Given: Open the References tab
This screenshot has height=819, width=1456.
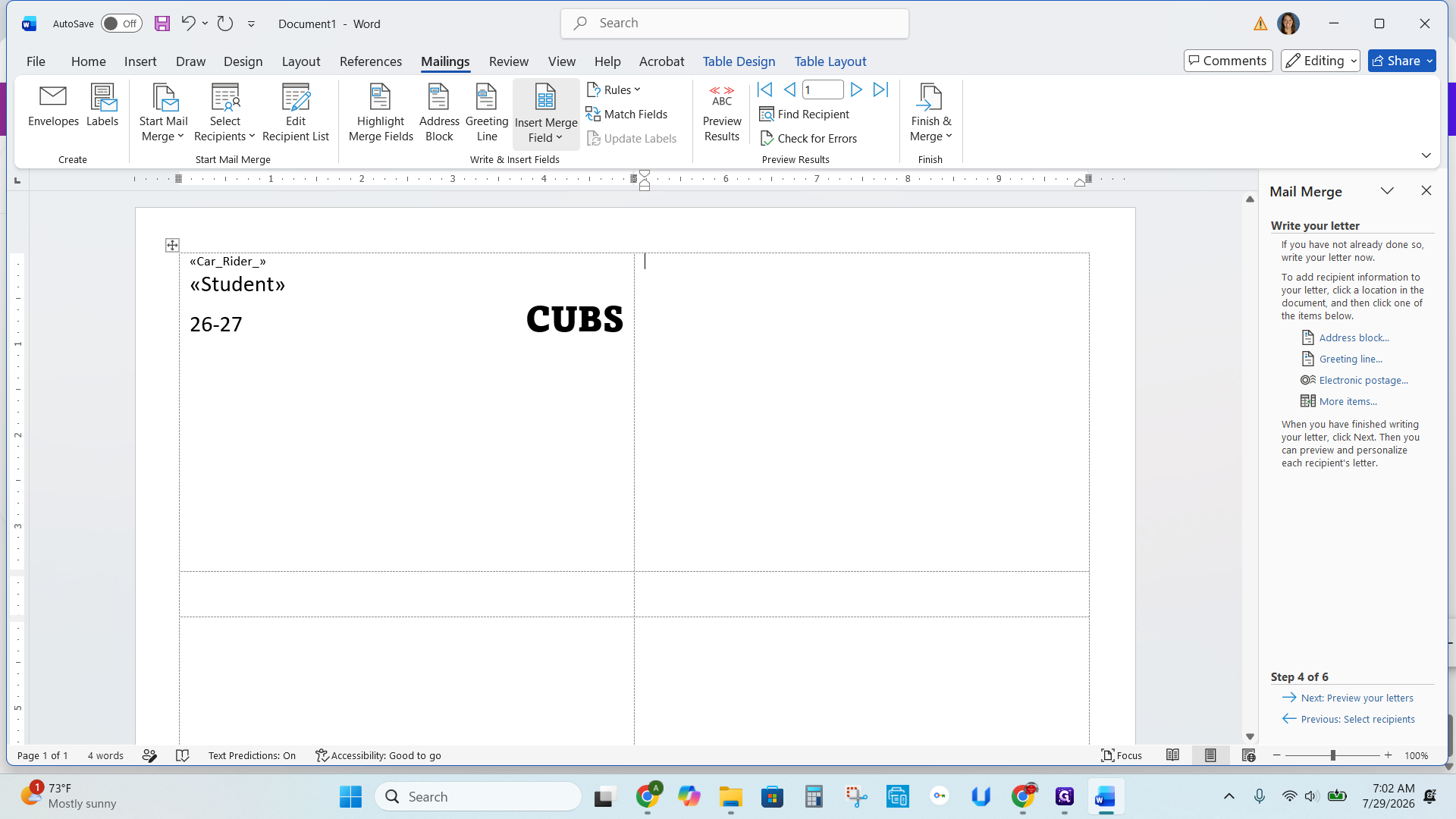Looking at the screenshot, I should pos(371,61).
